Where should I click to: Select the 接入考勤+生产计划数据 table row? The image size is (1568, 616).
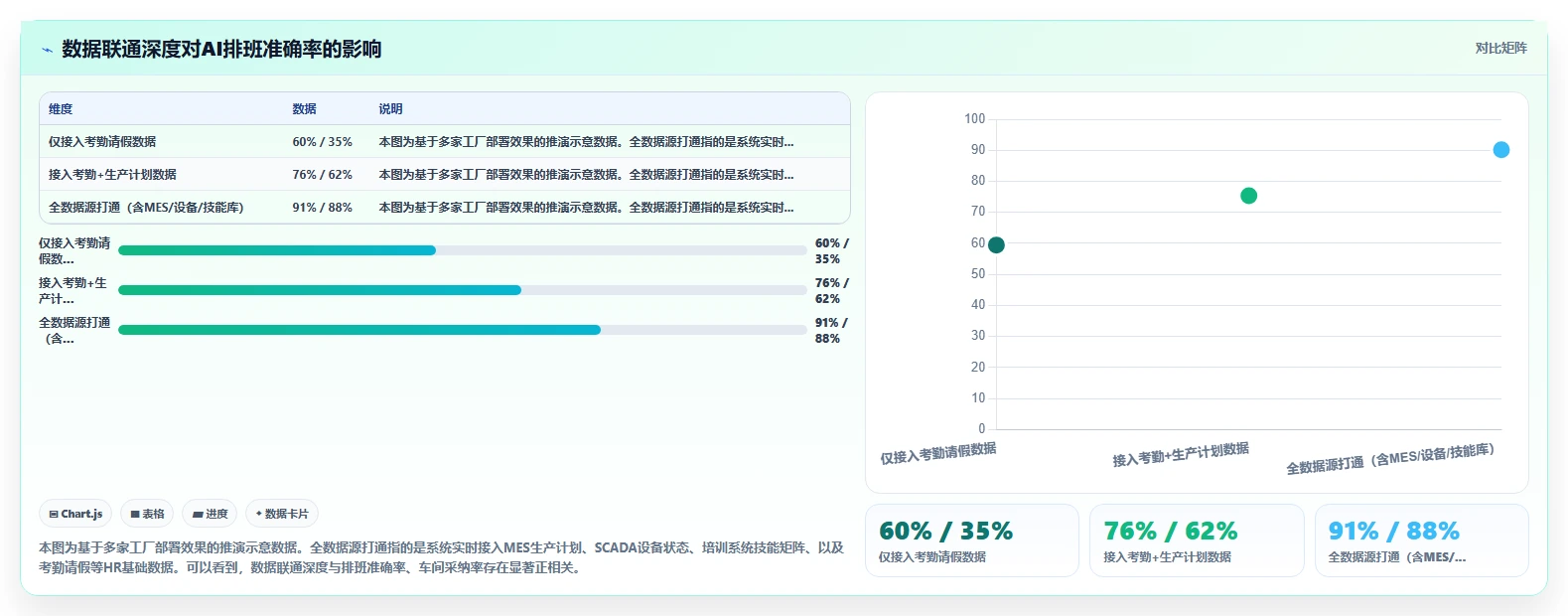coord(445,174)
